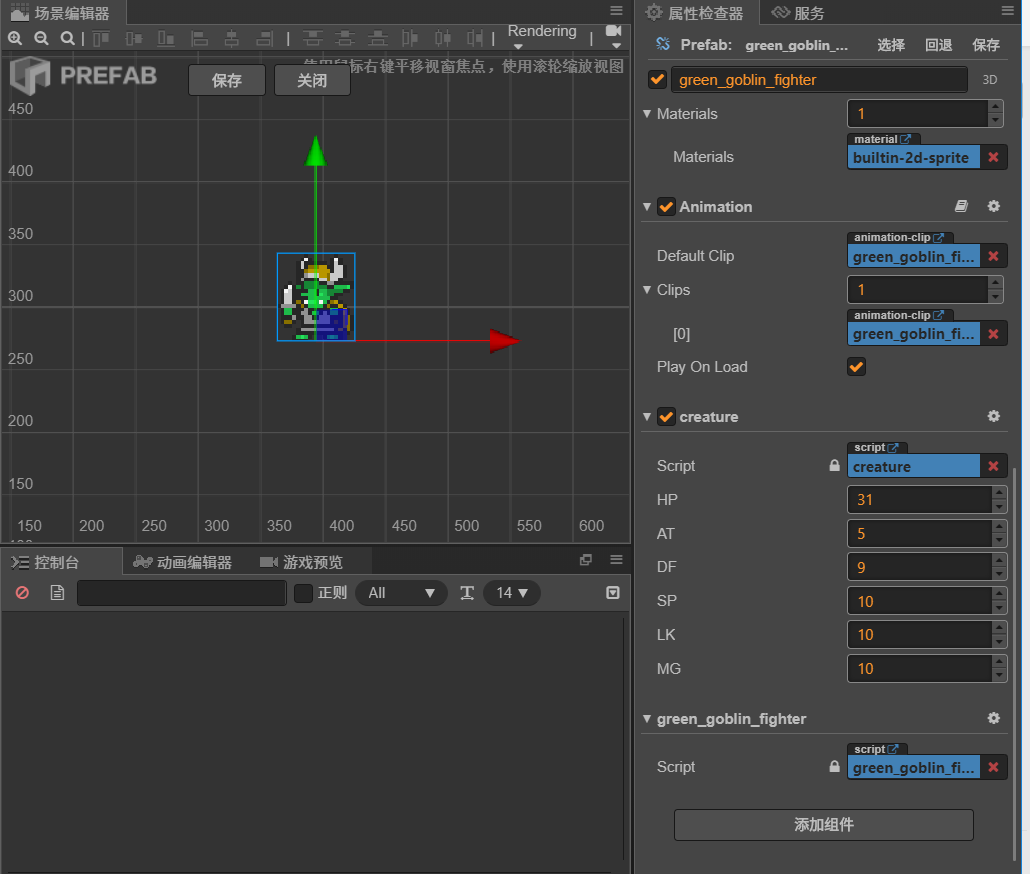Distribute nodes by horizontal centers
This screenshot has width=1030, height=874.
(x=443, y=39)
